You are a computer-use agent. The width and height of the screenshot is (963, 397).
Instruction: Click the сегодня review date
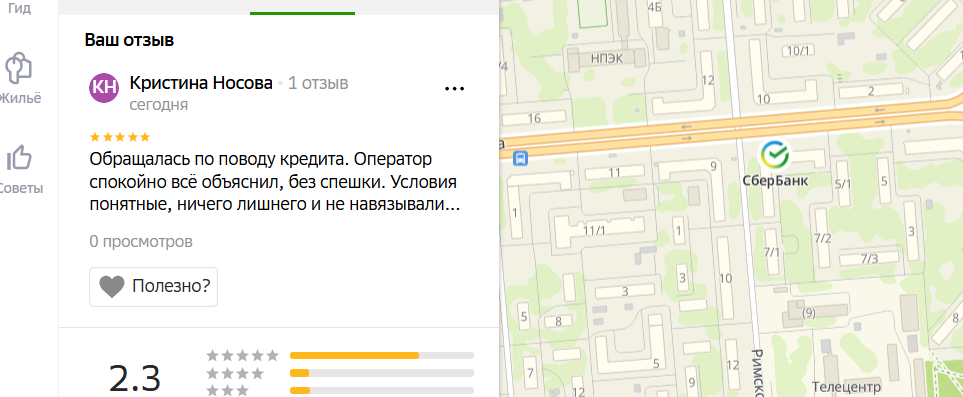(158, 105)
